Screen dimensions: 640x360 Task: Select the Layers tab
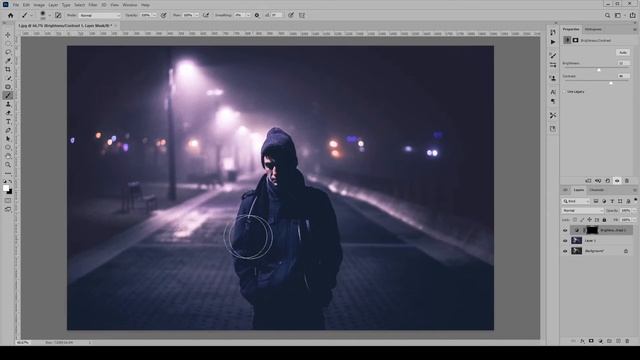[579, 190]
